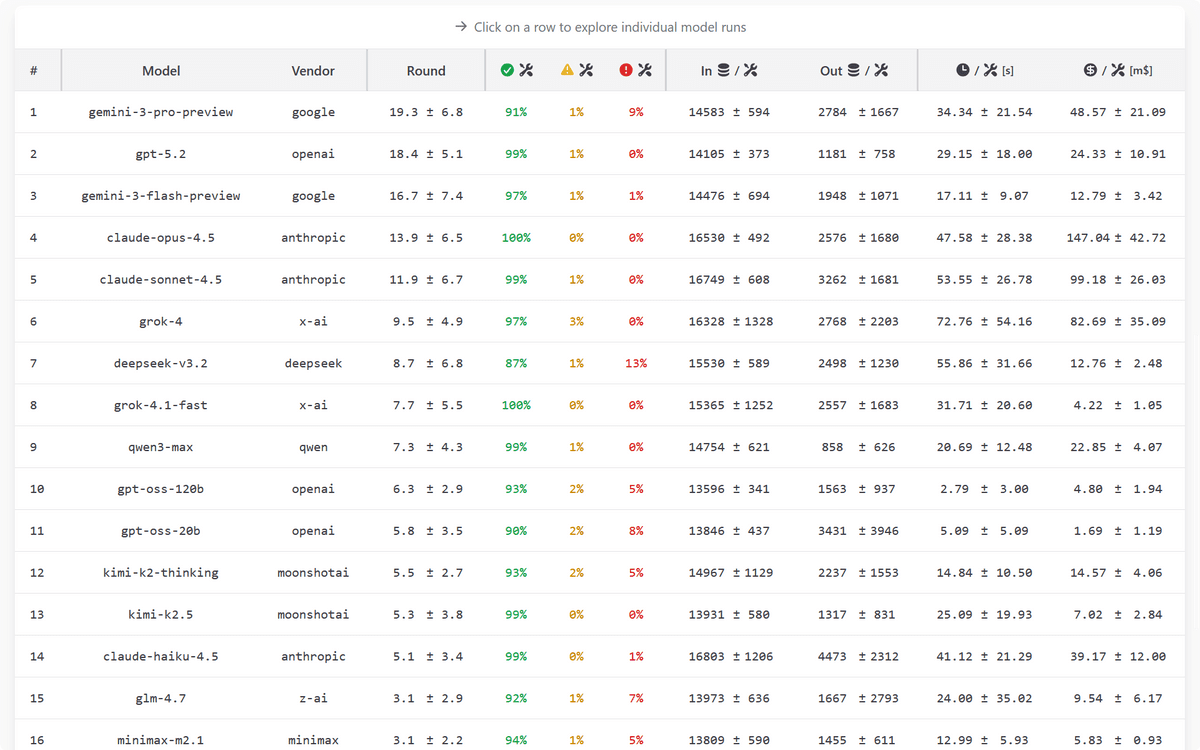Sort by the Round column header

(426, 71)
